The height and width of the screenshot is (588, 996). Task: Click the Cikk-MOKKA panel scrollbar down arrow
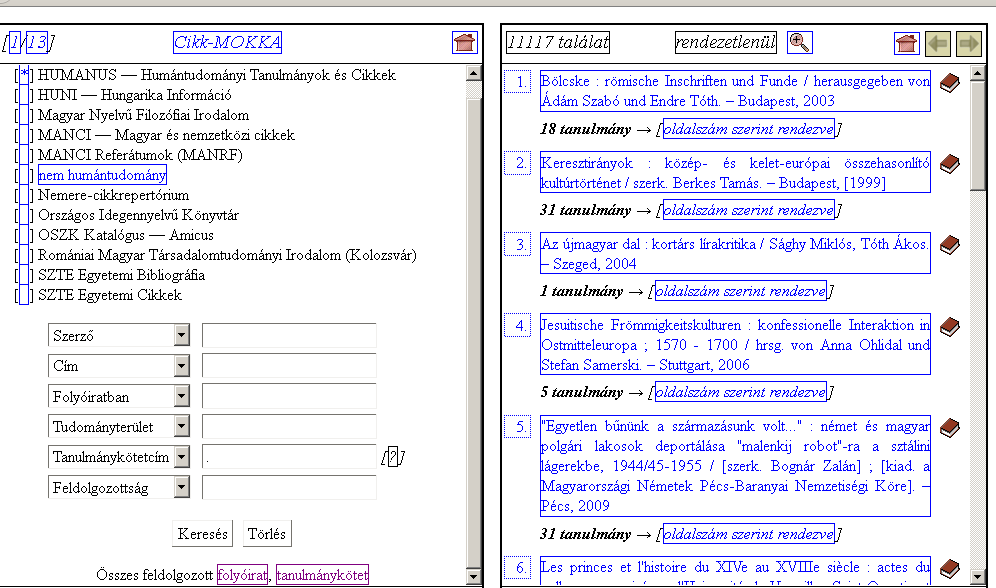(x=473, y=577)
